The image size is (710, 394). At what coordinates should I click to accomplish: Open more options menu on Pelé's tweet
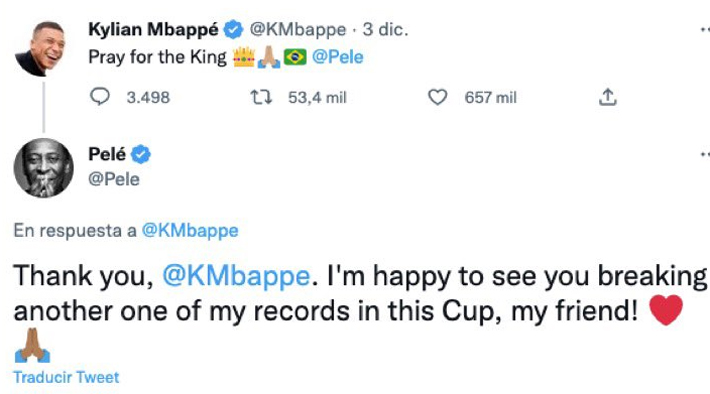pos(705,154)
